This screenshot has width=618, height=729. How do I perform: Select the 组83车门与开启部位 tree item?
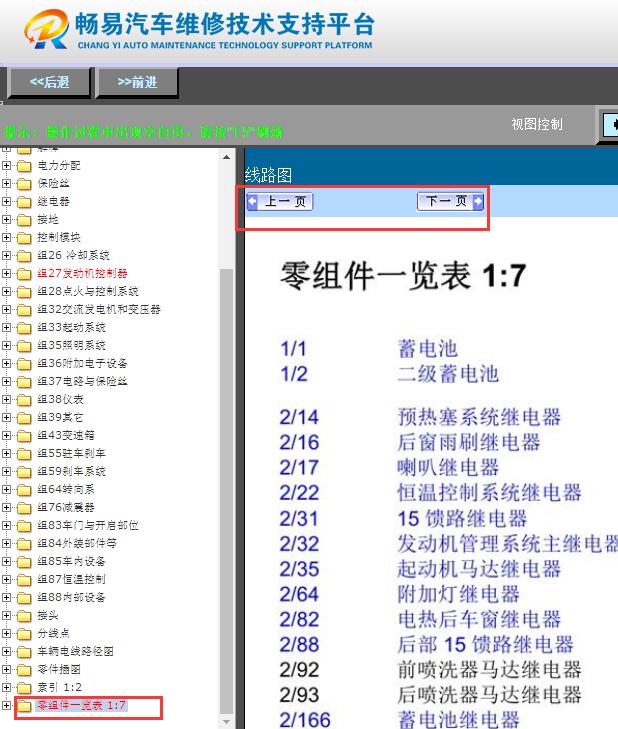coord(88,525)
